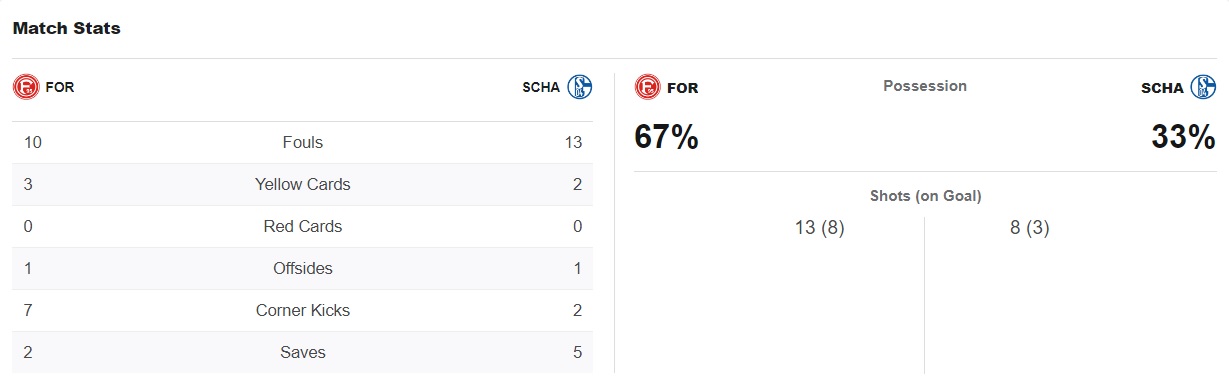This screenshot has width=1229, height=376.
Task: Click the 33% possession value
Action: [x=1183, y=137]
